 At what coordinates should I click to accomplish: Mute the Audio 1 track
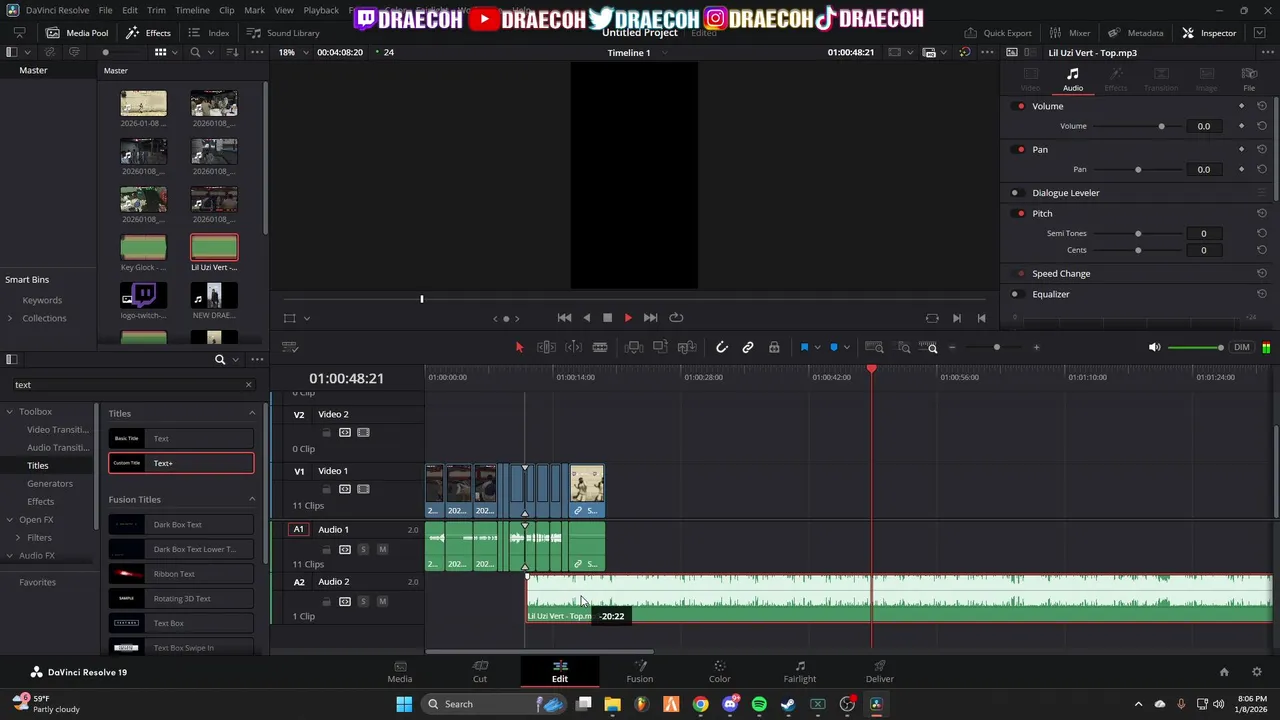pyautogui.click(x=382, y=549)
